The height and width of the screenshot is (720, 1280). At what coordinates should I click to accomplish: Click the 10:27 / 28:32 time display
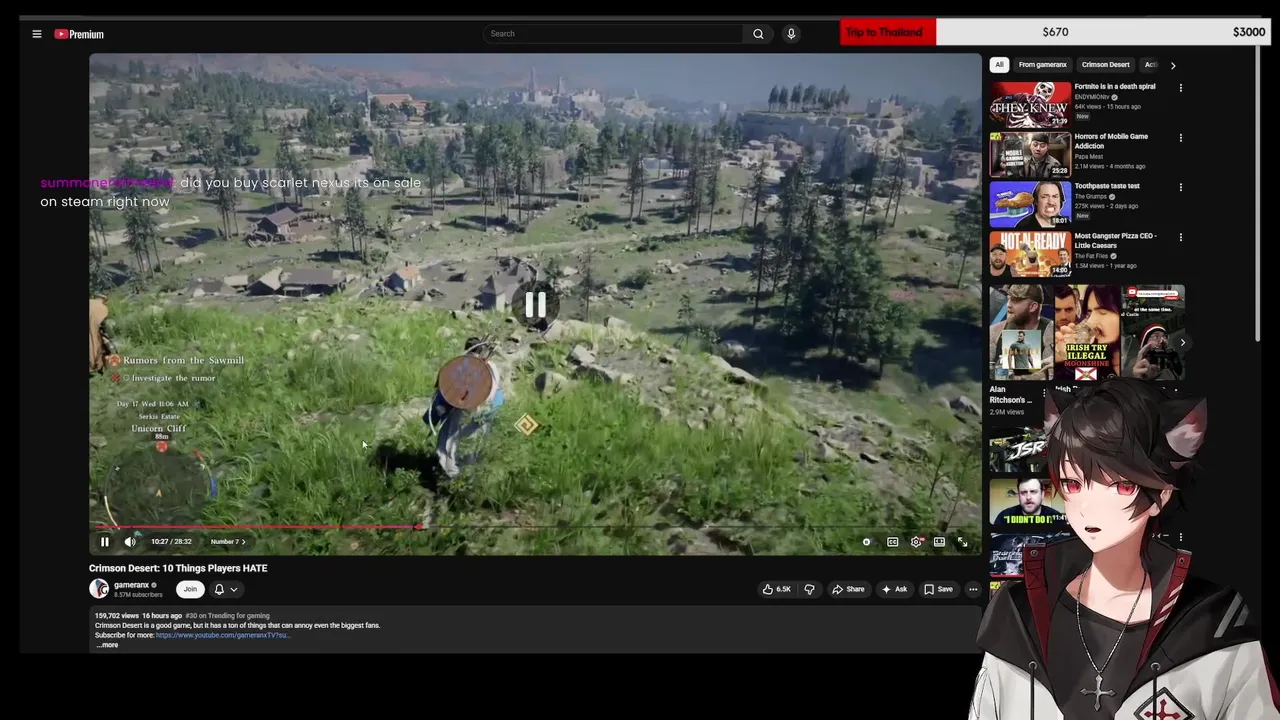click(171, 542)
